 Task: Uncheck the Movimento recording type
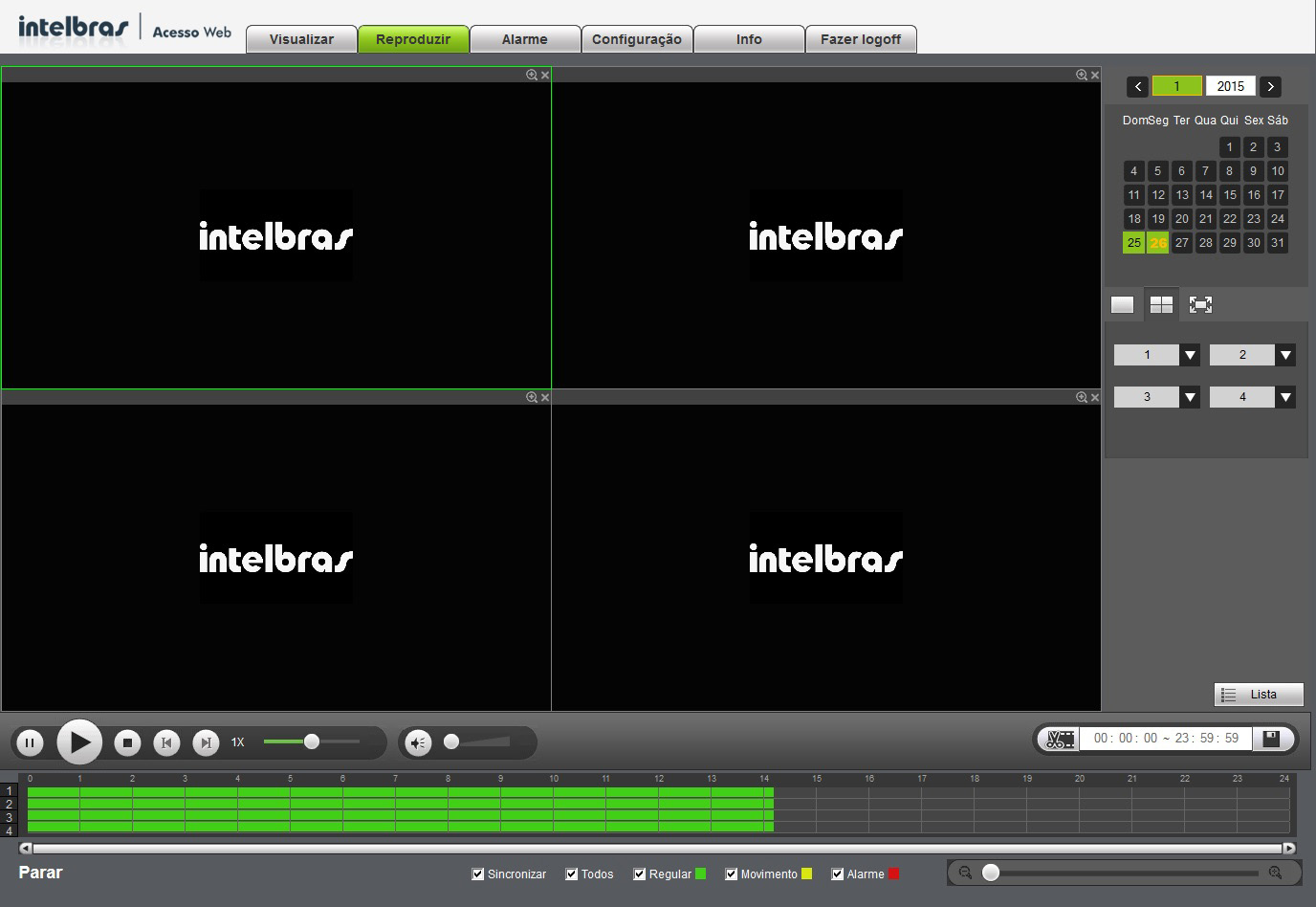pyautogui.click(x=732, y=874)
